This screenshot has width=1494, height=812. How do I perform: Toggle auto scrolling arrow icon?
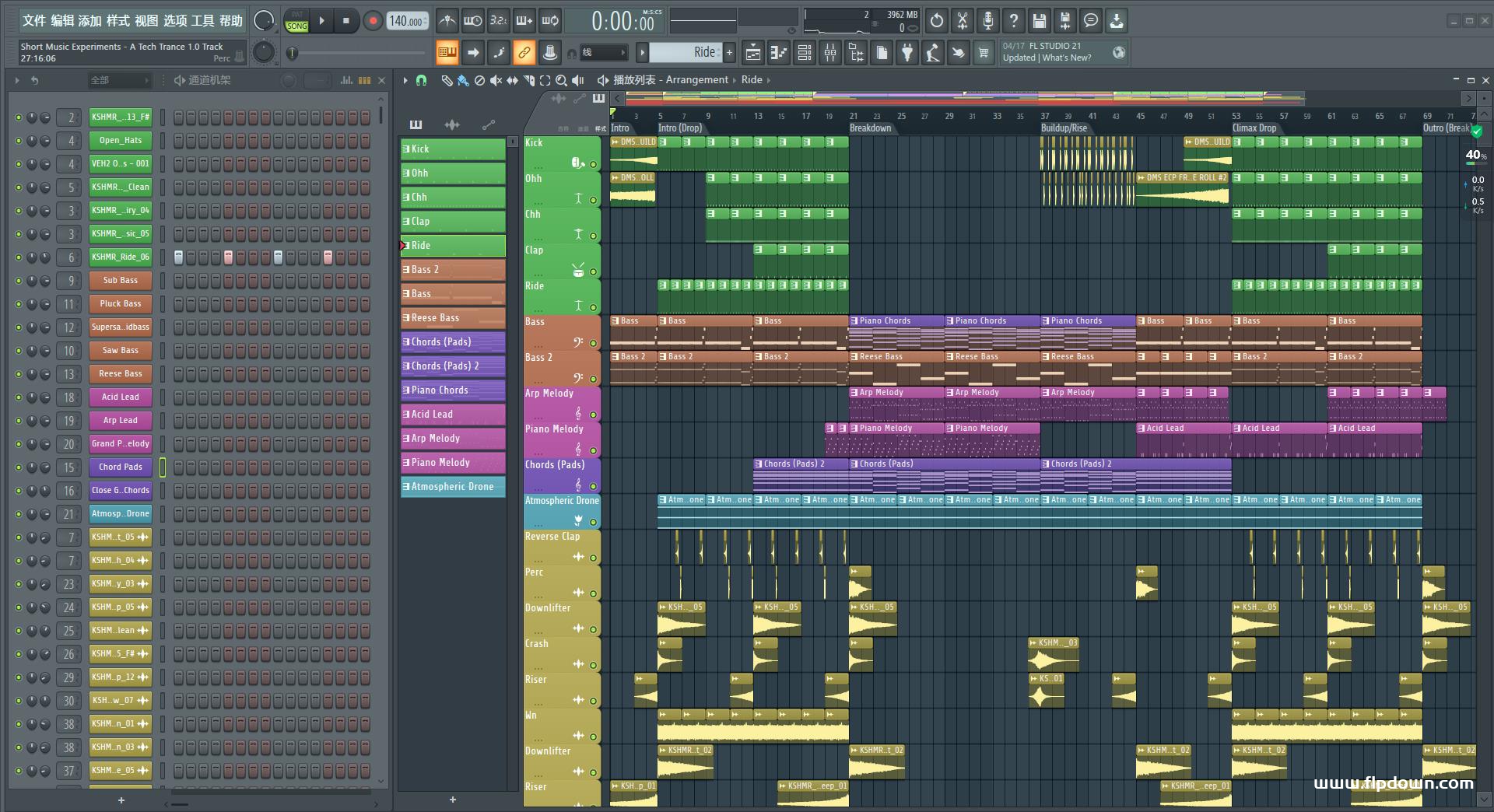[x=472, y=53]
